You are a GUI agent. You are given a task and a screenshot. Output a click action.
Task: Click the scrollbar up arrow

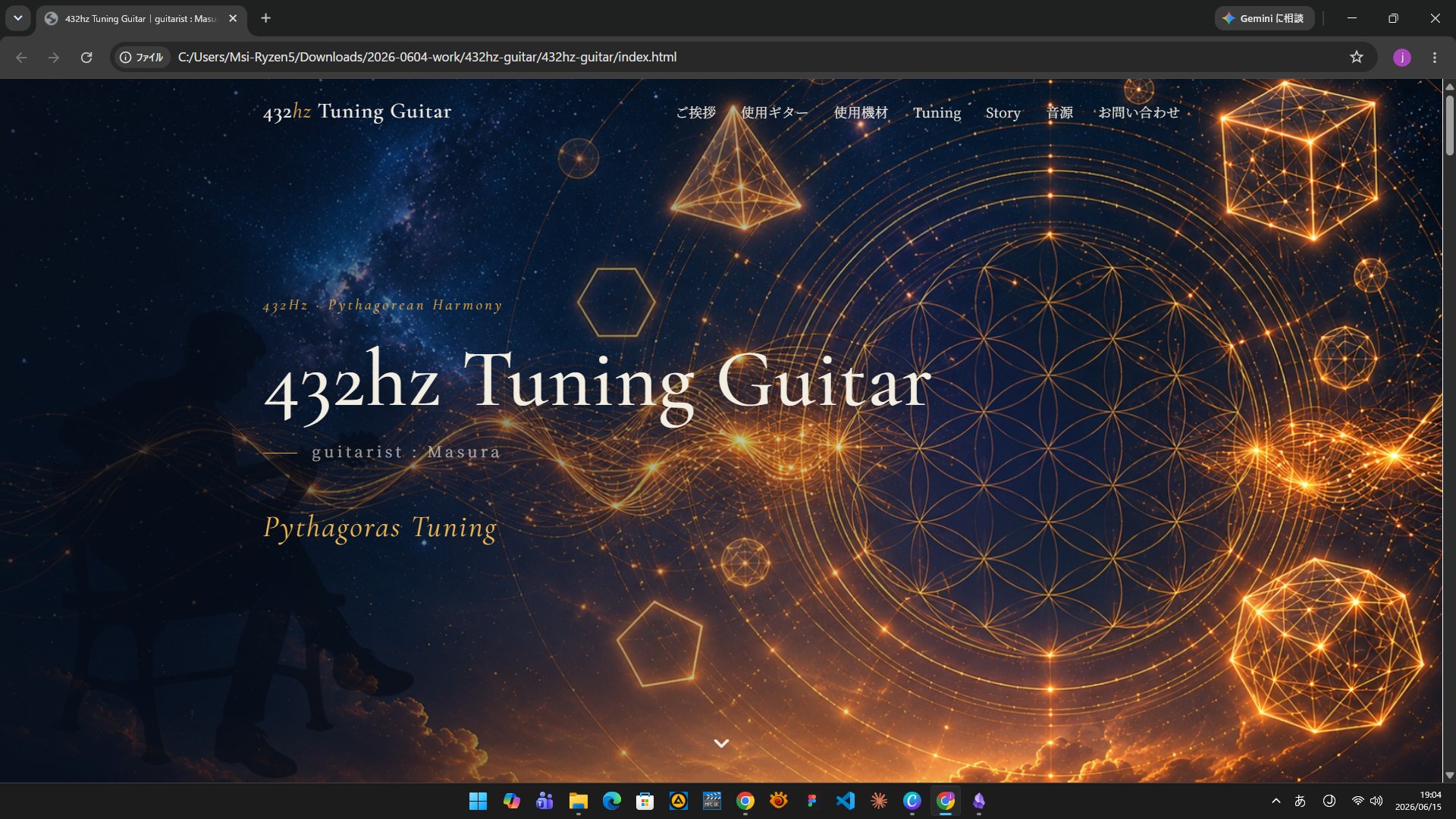pyautogui.click(x=1449, y=87)
